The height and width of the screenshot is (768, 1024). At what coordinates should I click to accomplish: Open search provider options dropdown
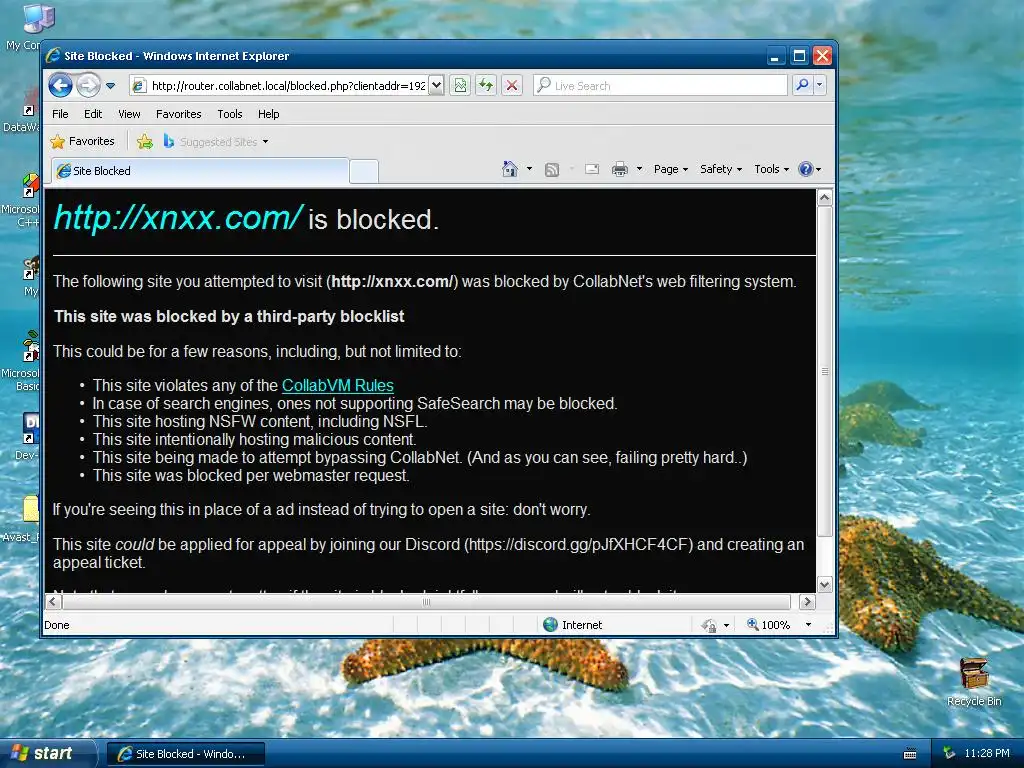820,86
